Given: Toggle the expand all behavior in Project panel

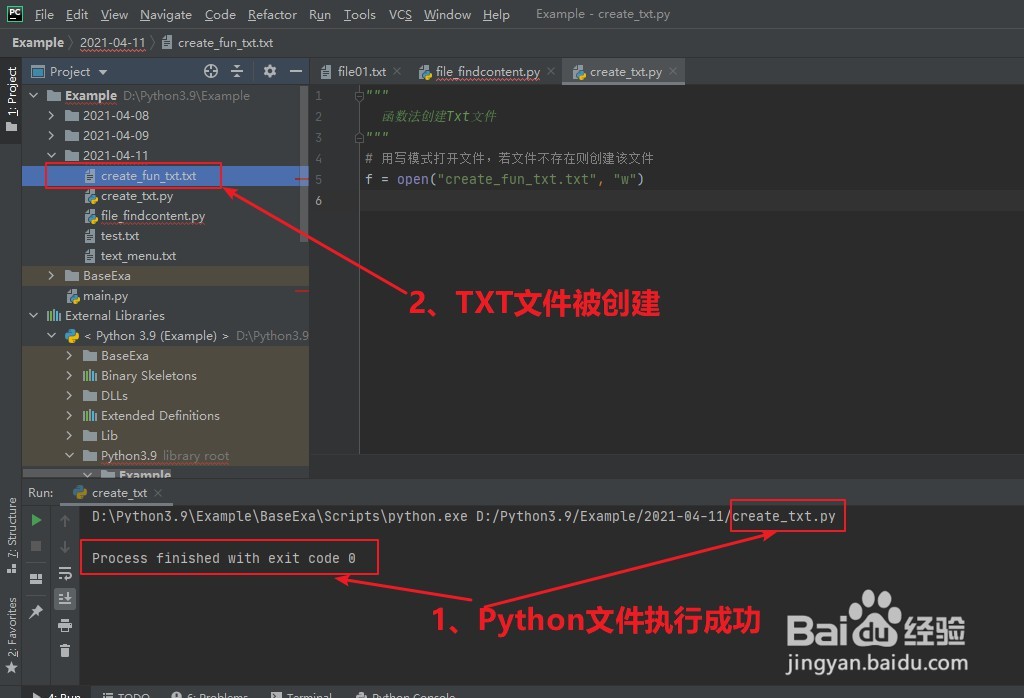Looking at the screenshot, I should click(238, 71).
